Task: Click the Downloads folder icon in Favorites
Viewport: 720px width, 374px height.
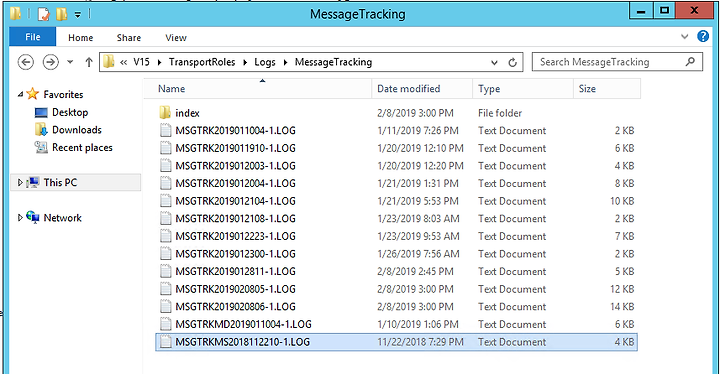Action: [41, 130]
